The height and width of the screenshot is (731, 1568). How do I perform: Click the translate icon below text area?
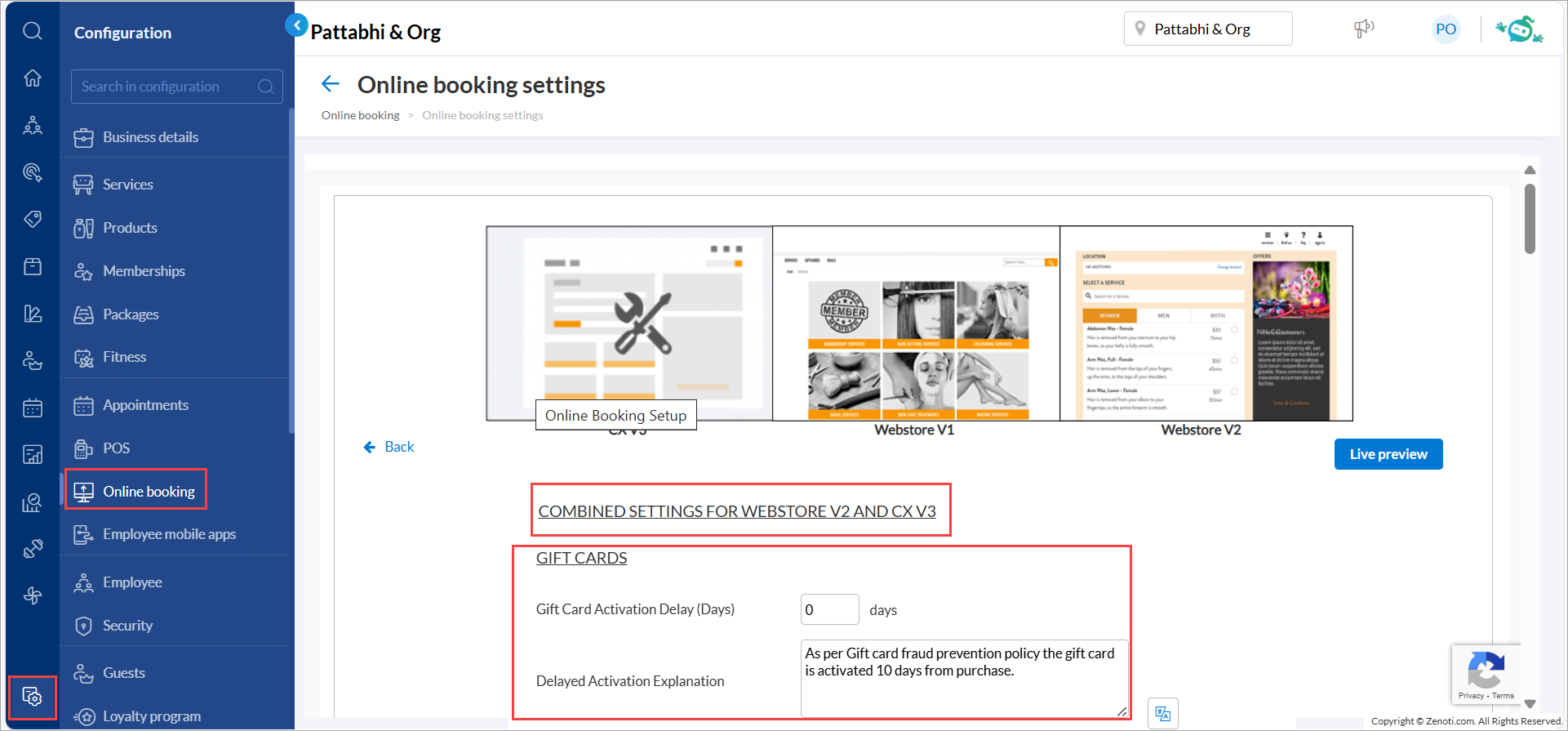coord(1163,714)
